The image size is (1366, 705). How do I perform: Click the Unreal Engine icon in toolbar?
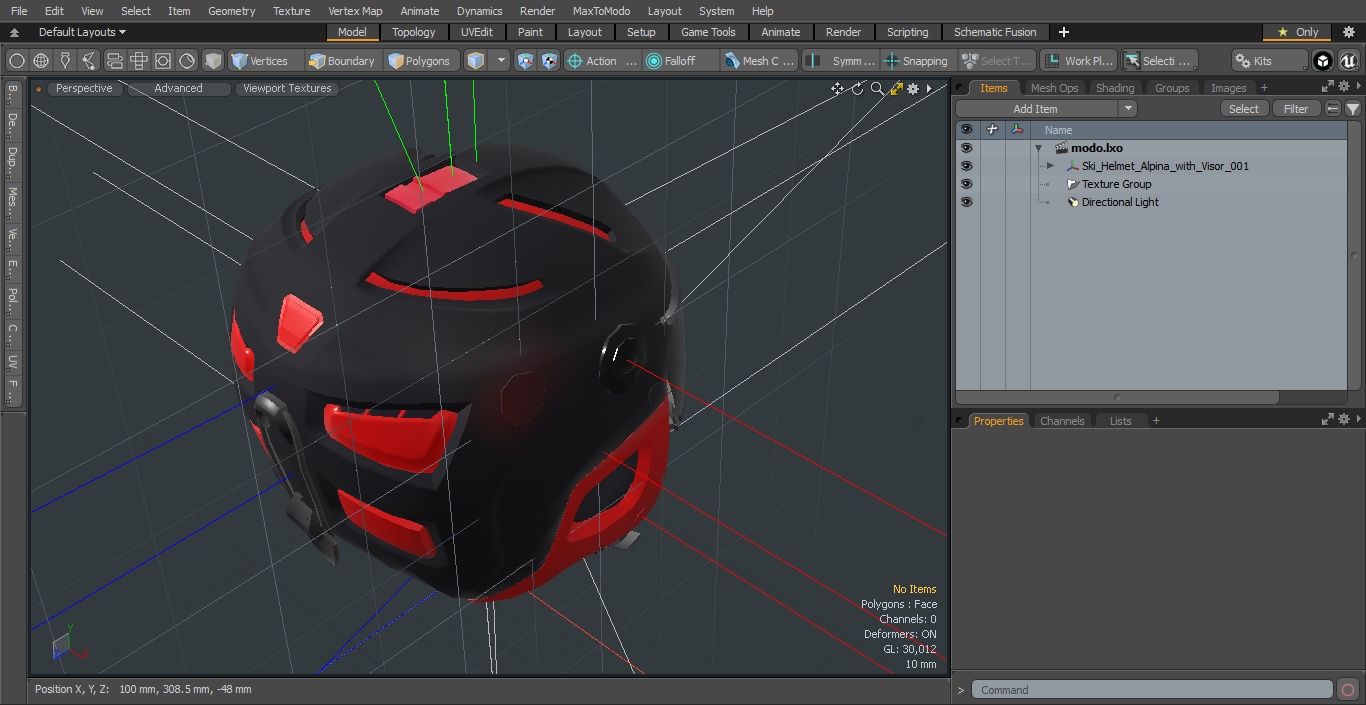[x=1348, y=61]
